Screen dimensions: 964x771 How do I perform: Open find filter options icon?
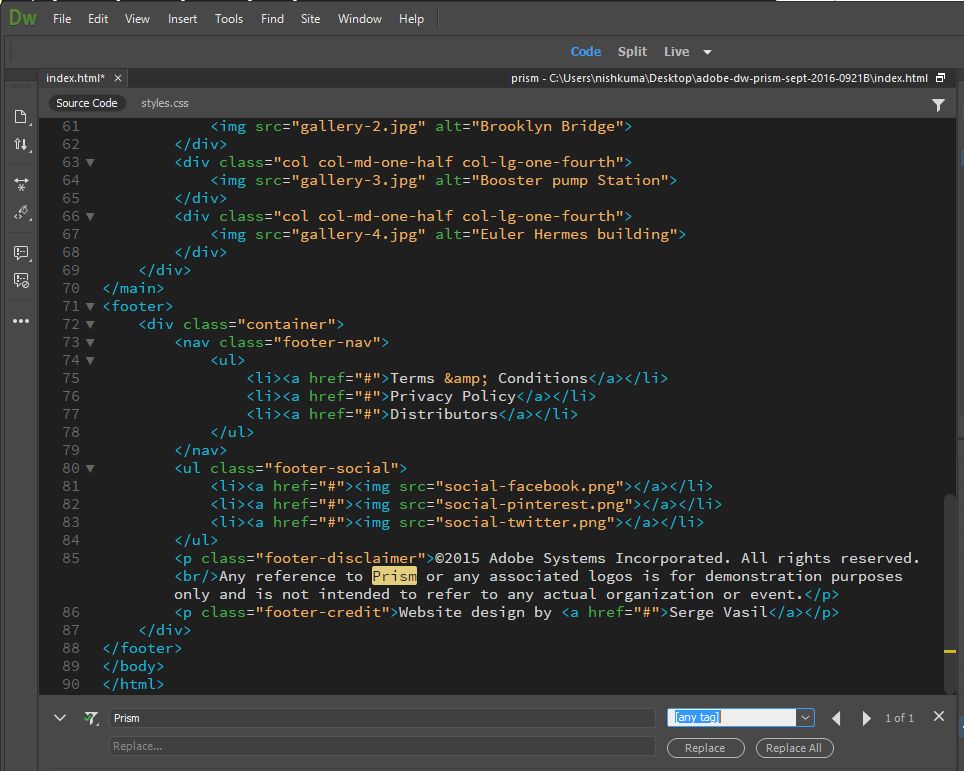tap(92, 718)
